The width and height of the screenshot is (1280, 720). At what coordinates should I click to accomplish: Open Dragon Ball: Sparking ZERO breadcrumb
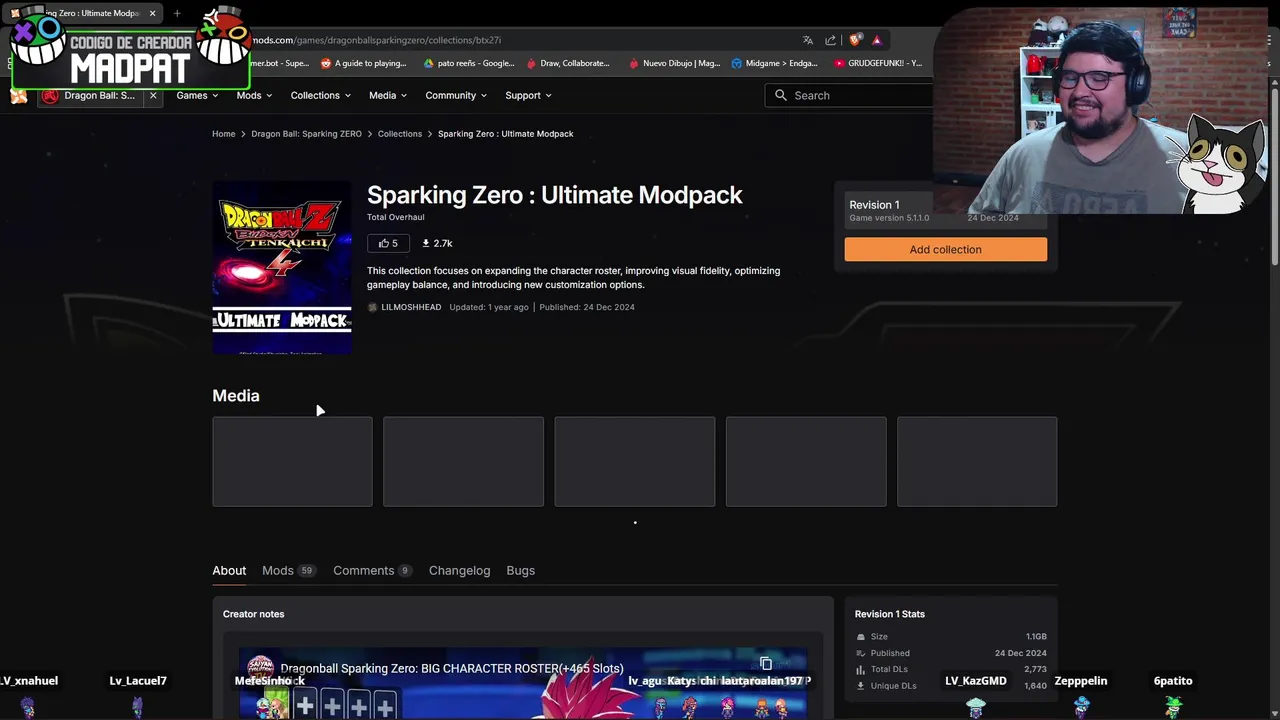[306, 134]
